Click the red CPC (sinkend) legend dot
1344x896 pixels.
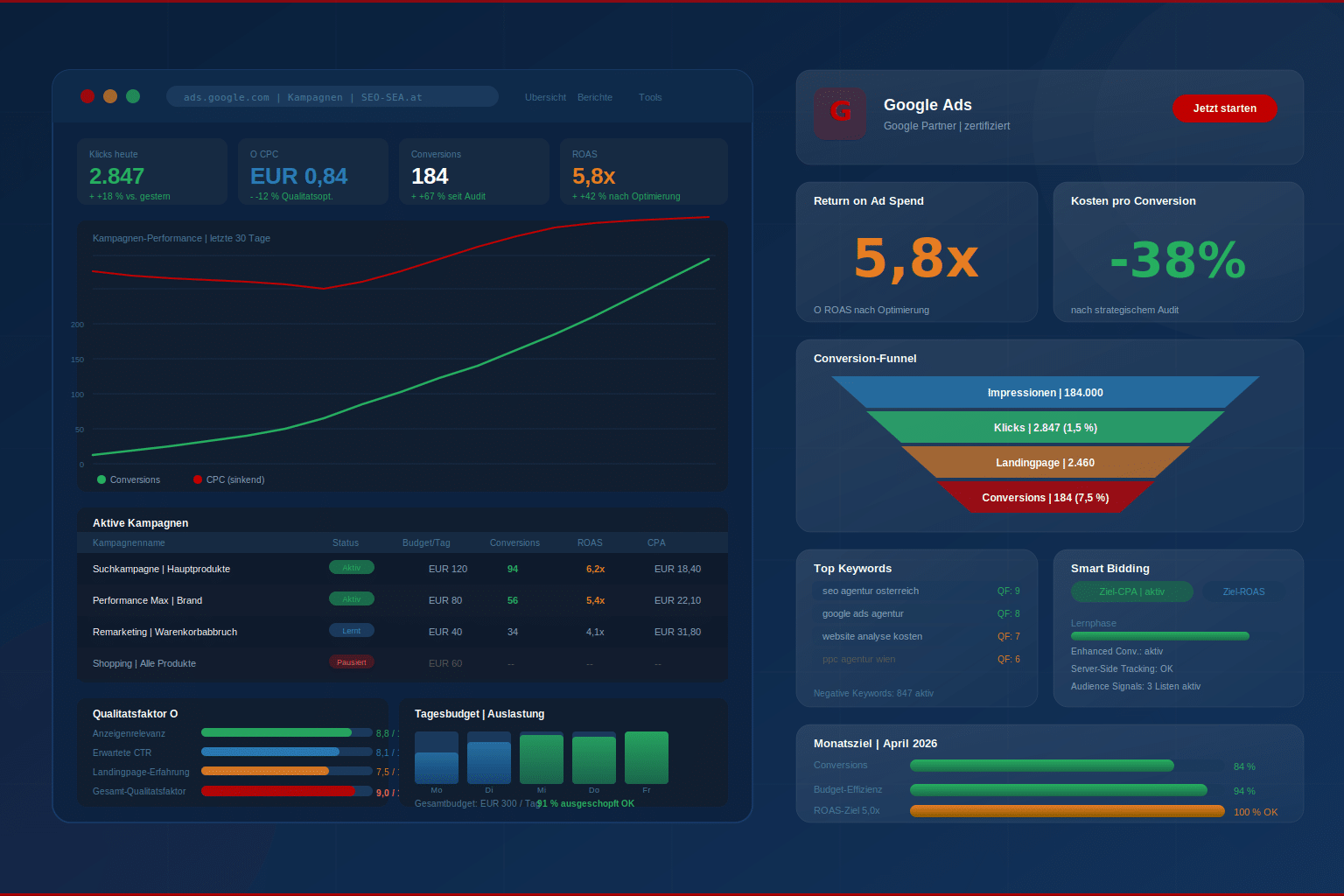(x=198, y=479)
